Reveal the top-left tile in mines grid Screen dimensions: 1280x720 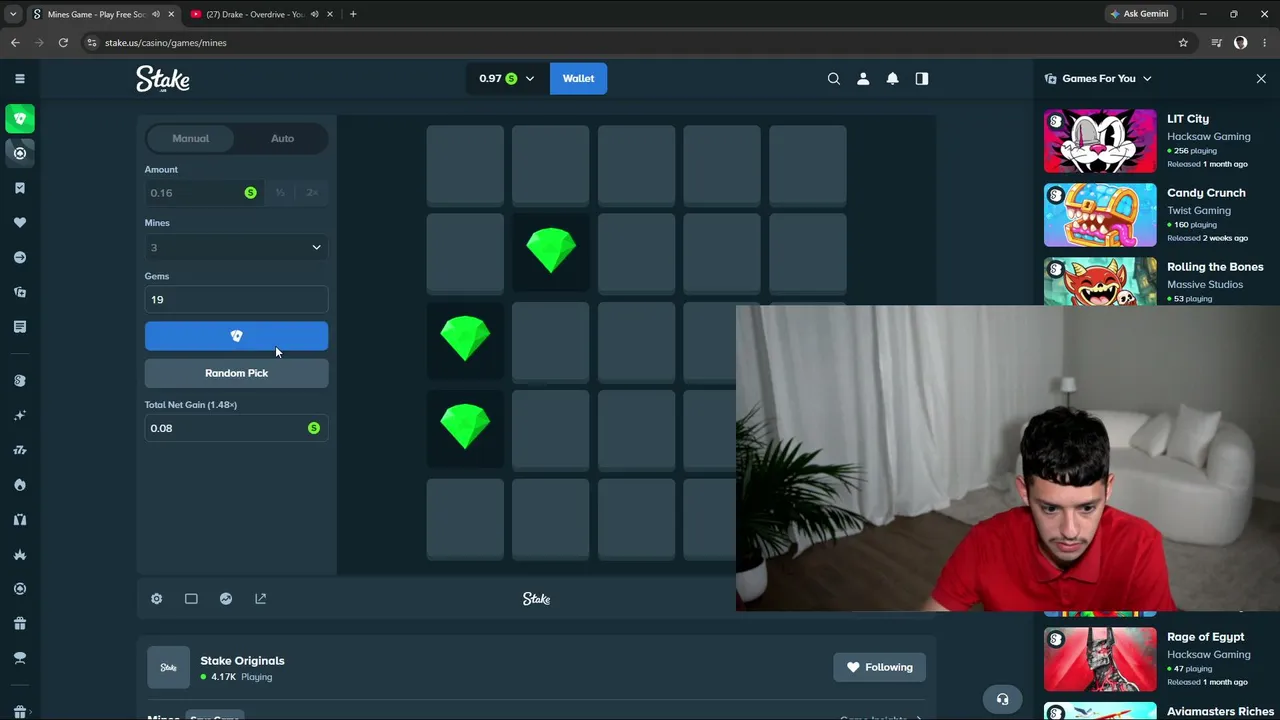coord(465,165)
